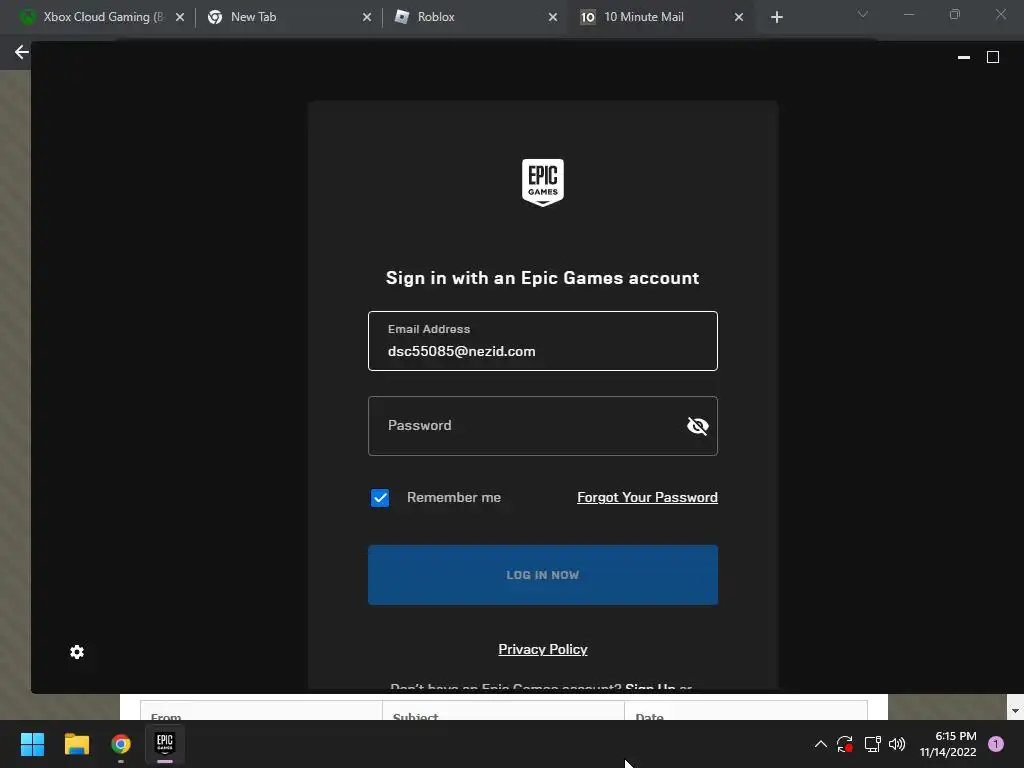The image size is (1024, 768).
Task: Click the Password input field
Action: (543, 426)
